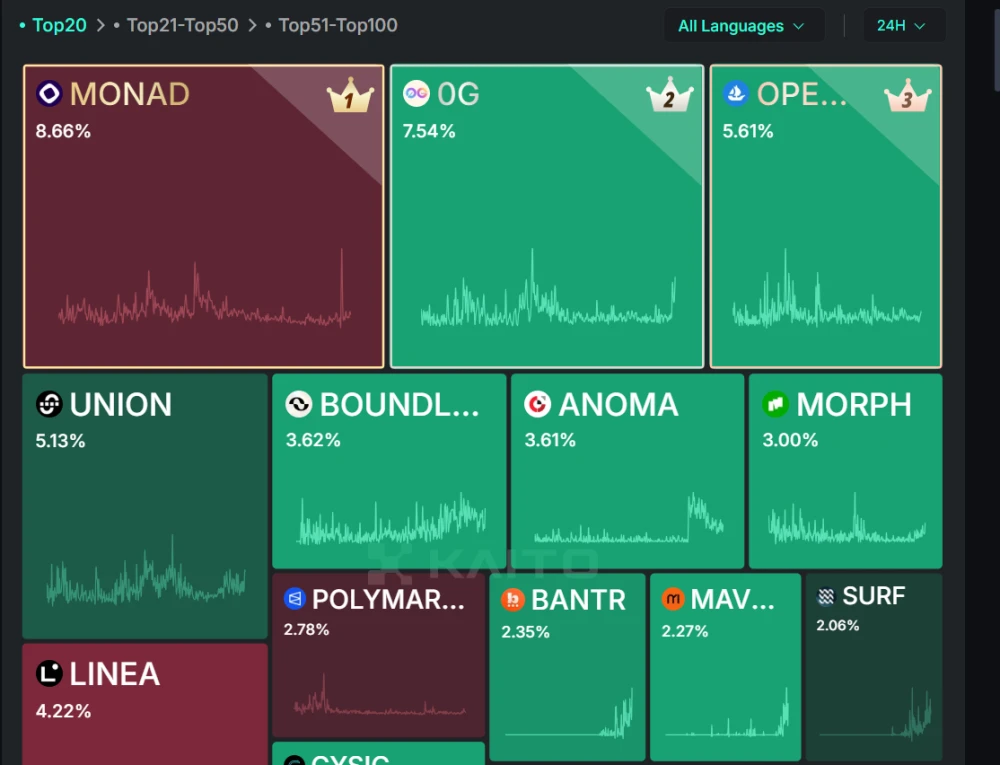Click the ANOMA project logo icon

tap(538, 404)
